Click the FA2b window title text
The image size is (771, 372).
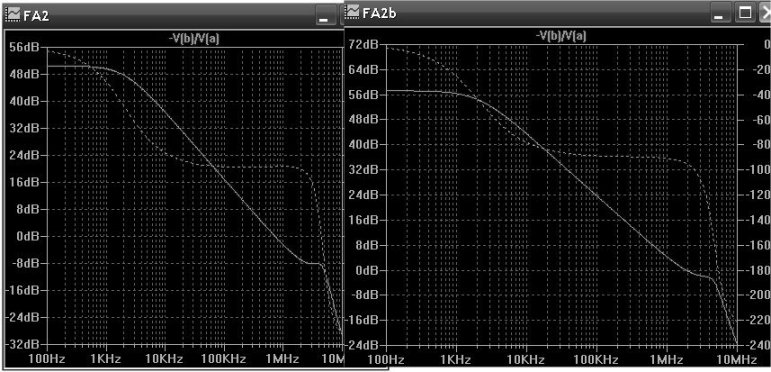[x=379, y=13]
